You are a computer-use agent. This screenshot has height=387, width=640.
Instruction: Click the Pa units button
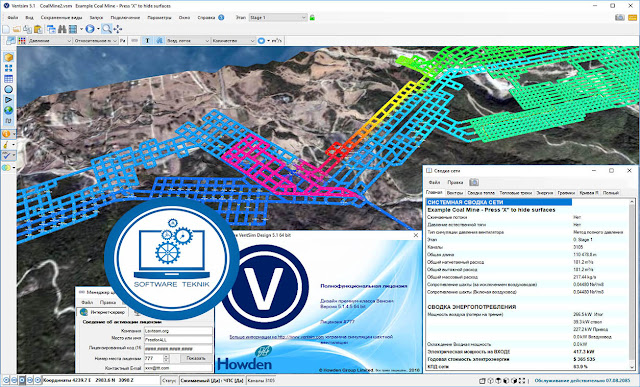coord(123,40)
